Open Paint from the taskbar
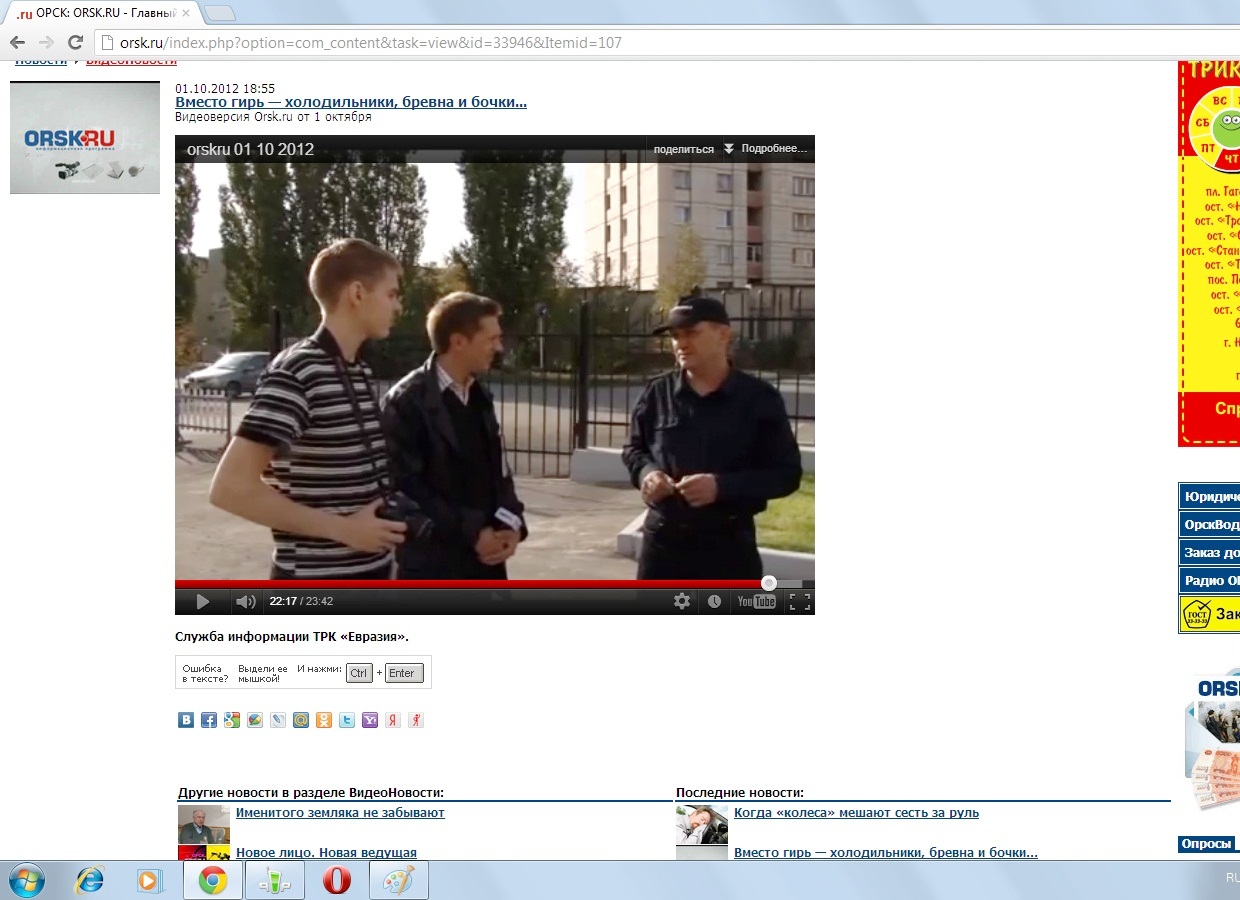1240x900 pixels. [x=398, y=881]
